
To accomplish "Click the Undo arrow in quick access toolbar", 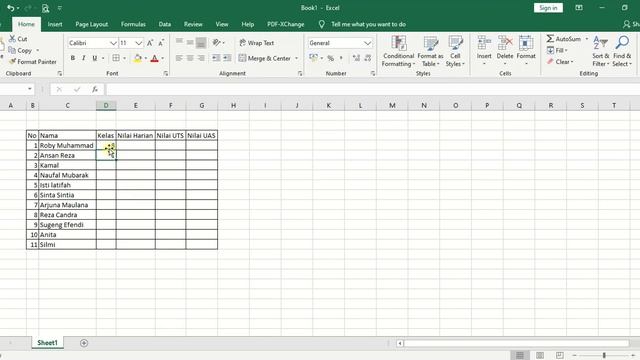I will [x=11, y=8].
